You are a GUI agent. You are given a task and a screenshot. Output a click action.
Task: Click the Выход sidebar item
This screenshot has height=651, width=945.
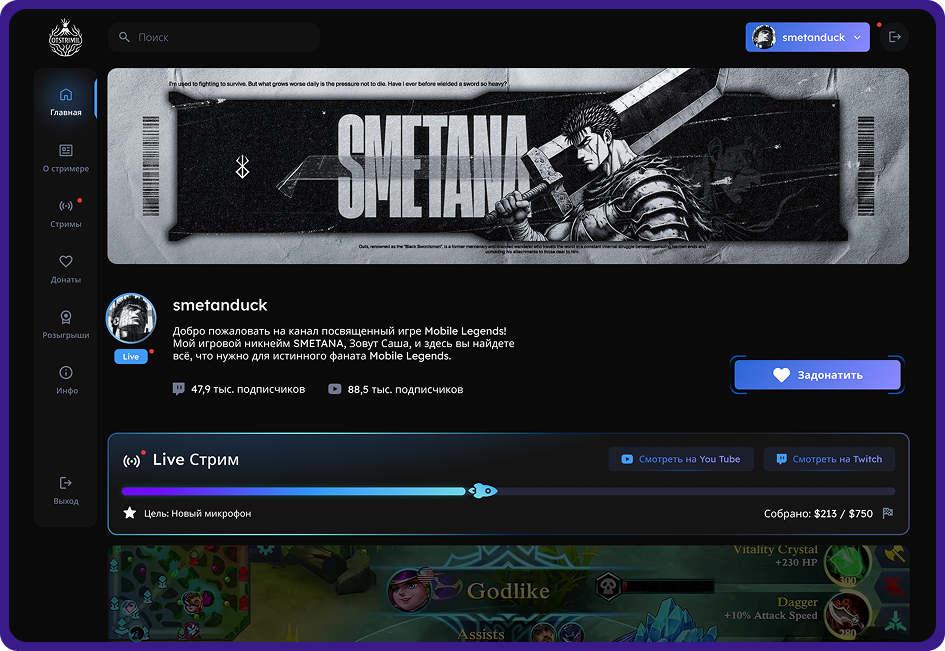[x=66, y=490]
